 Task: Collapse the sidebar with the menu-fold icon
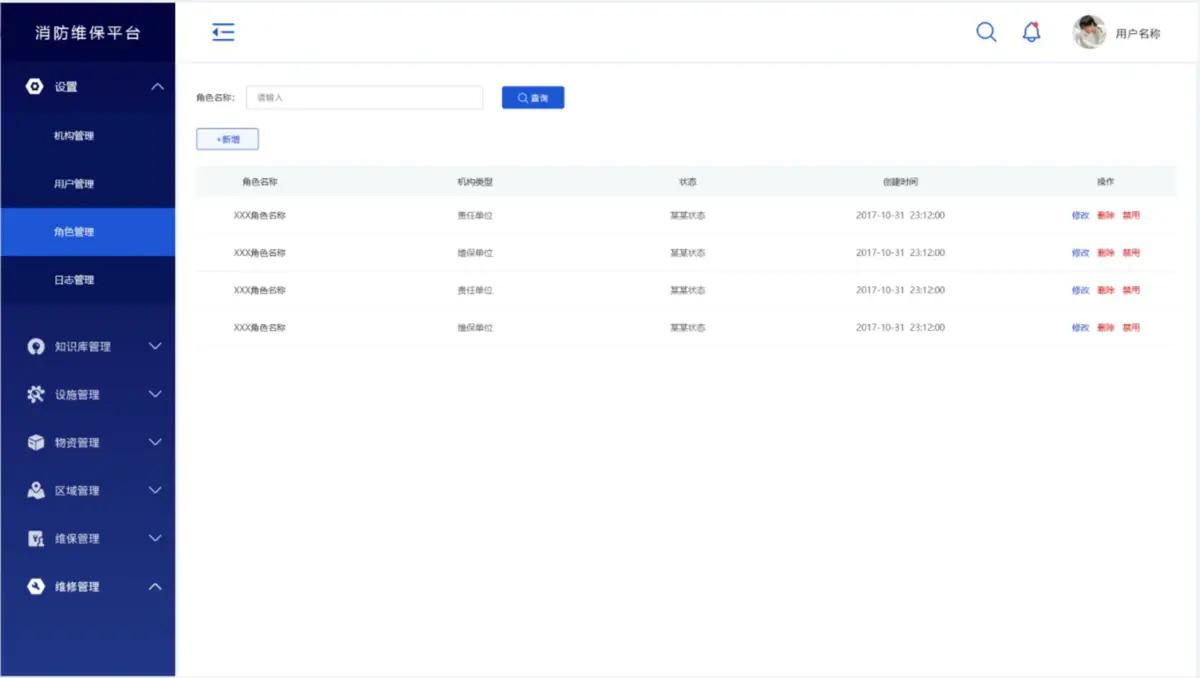(223, 32)
